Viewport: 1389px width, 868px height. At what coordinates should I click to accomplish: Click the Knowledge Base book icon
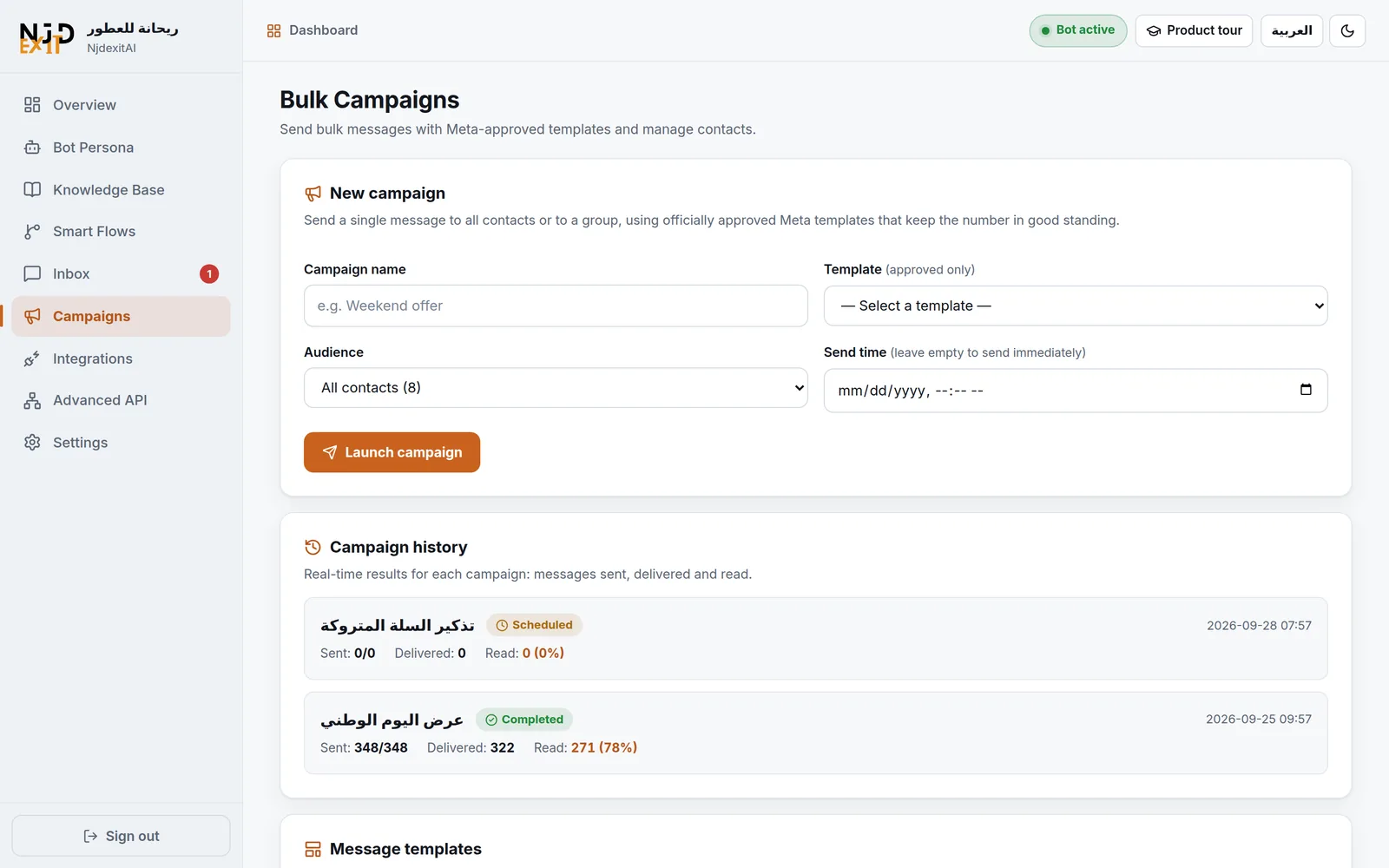click(x=32, y=189)
